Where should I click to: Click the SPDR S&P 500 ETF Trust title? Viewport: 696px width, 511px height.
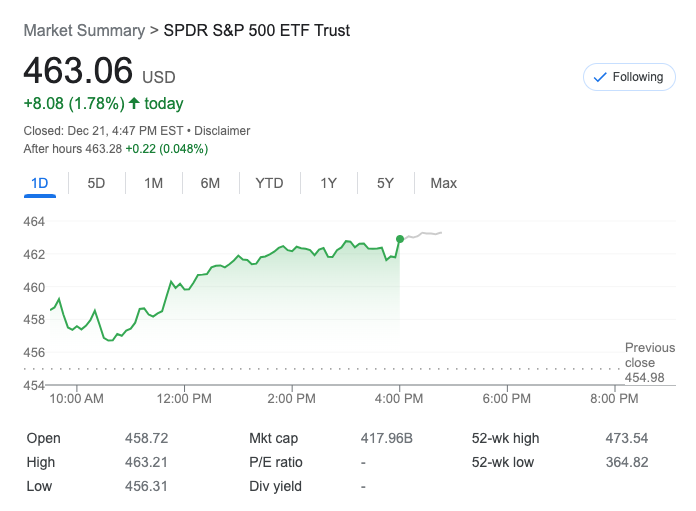tap(257, 30)
